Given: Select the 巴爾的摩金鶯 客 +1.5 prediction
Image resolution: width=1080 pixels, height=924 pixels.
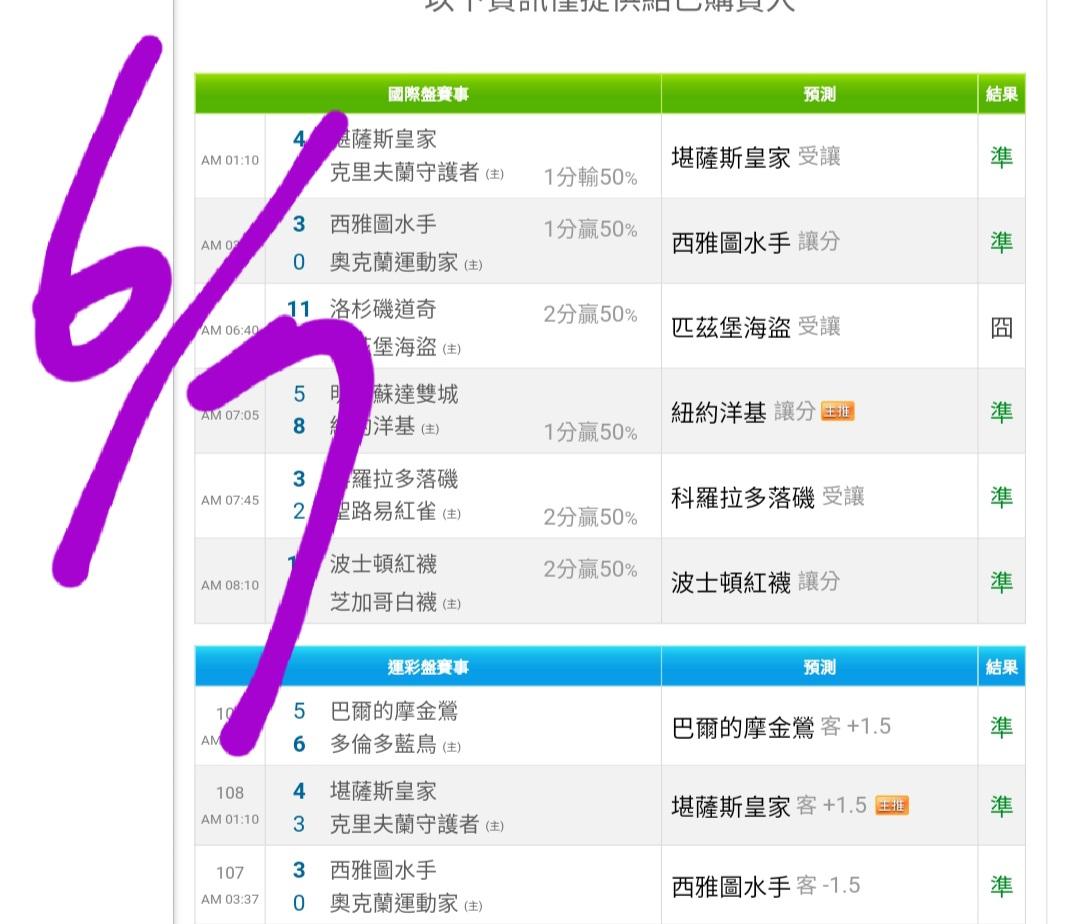Looking at the screenshot, I should 781,727.
